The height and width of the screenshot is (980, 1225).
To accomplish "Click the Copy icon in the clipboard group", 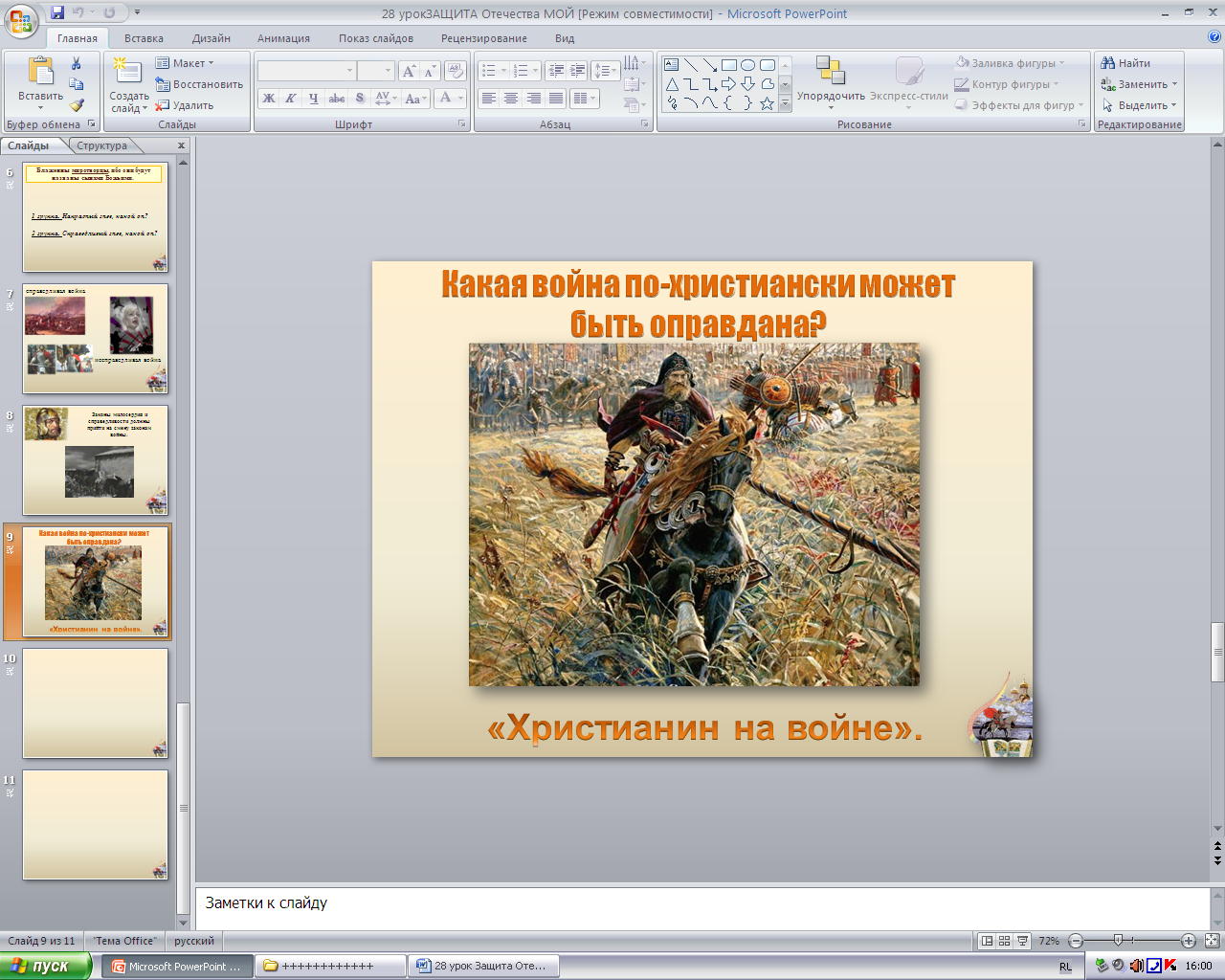I will coord(77,84).
